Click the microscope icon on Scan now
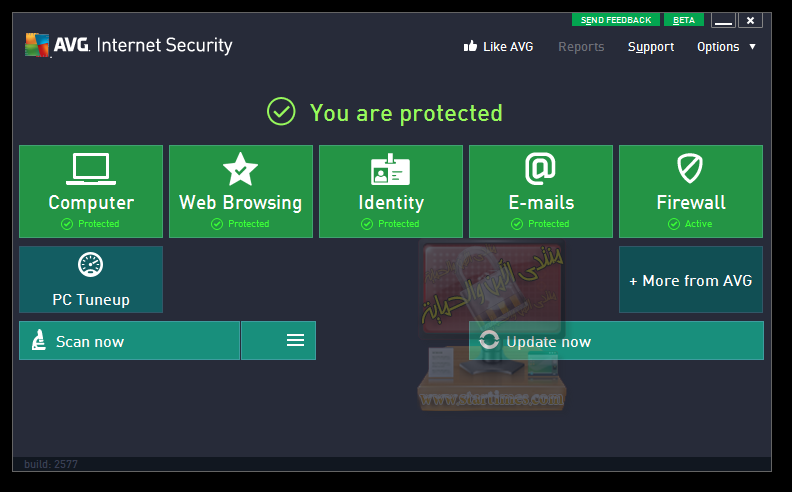 click(39, 340)
